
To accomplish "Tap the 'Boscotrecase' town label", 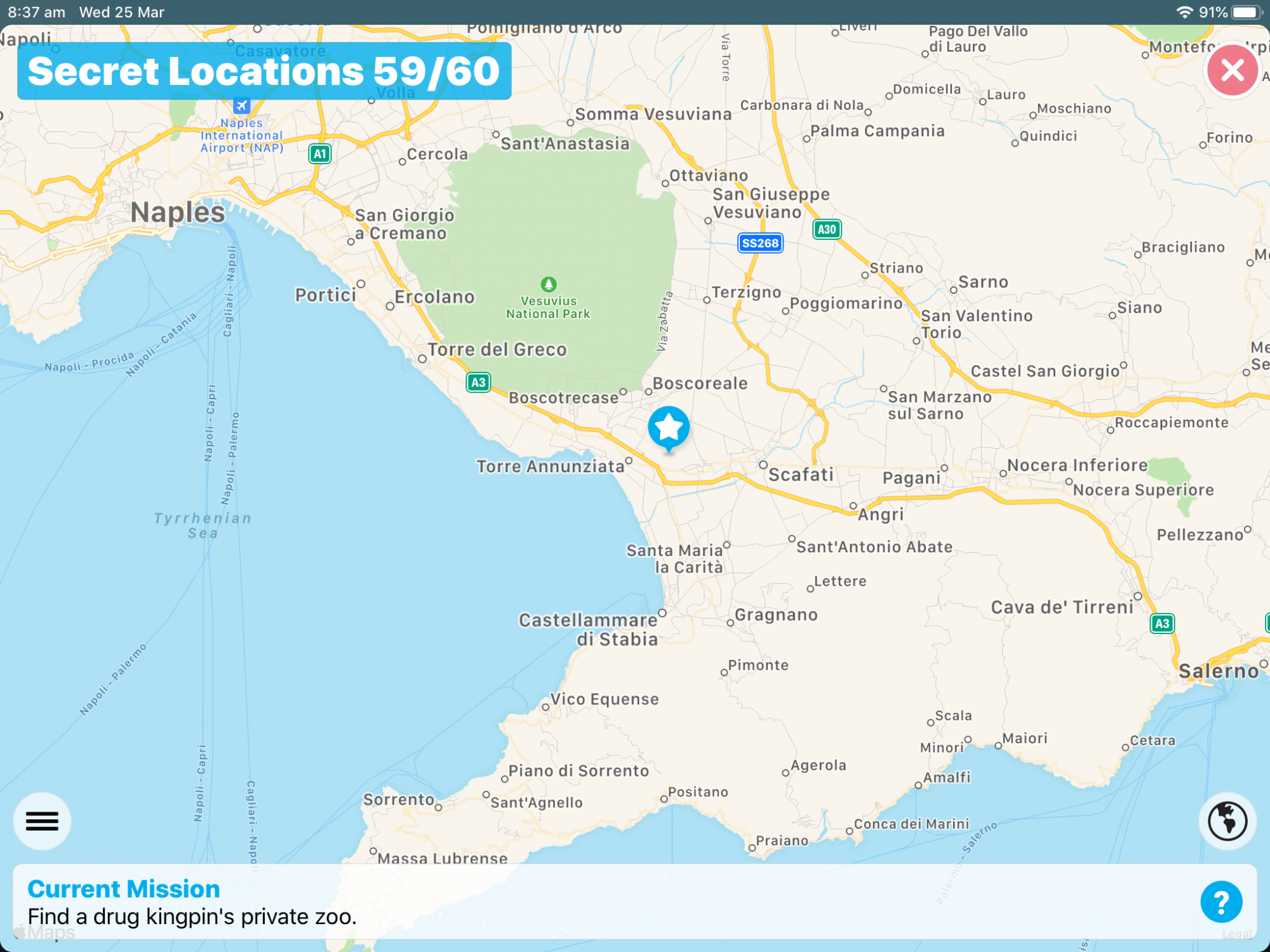I will point(563,397).
